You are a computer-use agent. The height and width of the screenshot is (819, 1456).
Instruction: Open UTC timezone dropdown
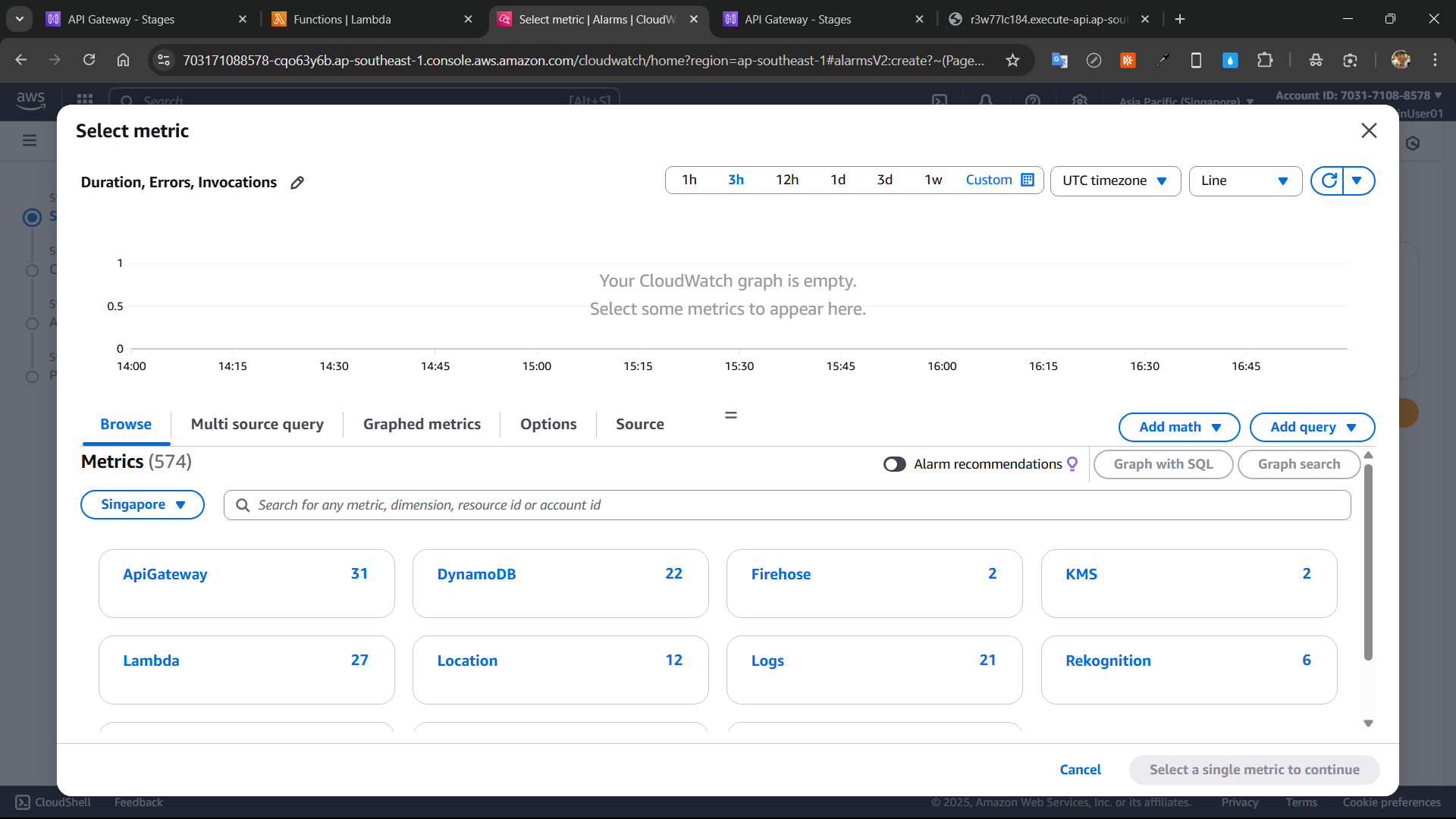[x=1116, y=180]
